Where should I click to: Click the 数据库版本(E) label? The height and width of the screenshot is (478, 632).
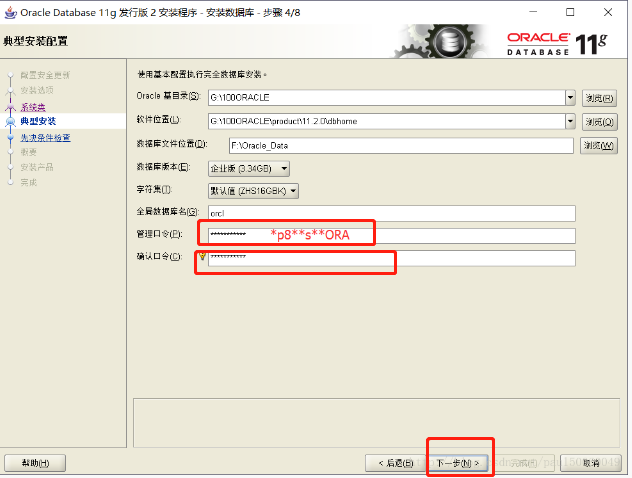coord(163,167)
